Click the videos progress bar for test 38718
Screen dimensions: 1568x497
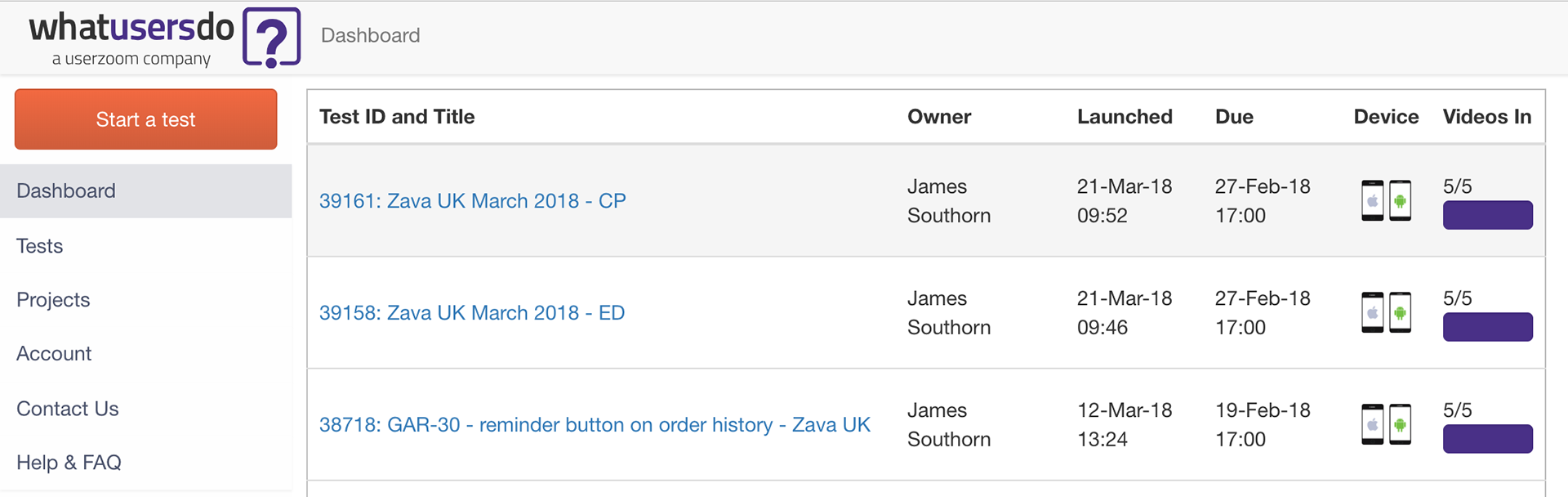pos(1487,439)
